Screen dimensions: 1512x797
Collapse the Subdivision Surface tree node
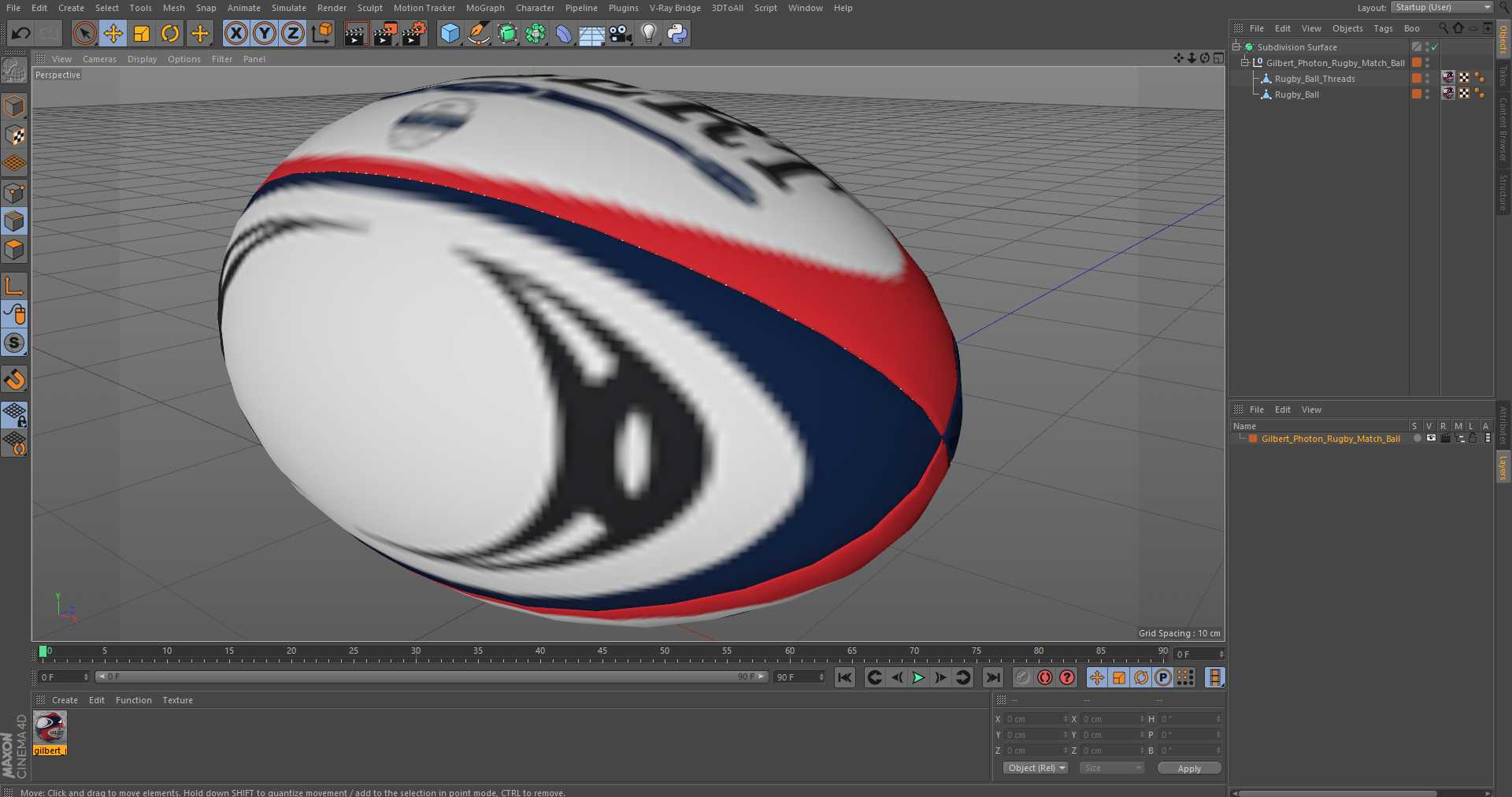tap(1236, 46)
